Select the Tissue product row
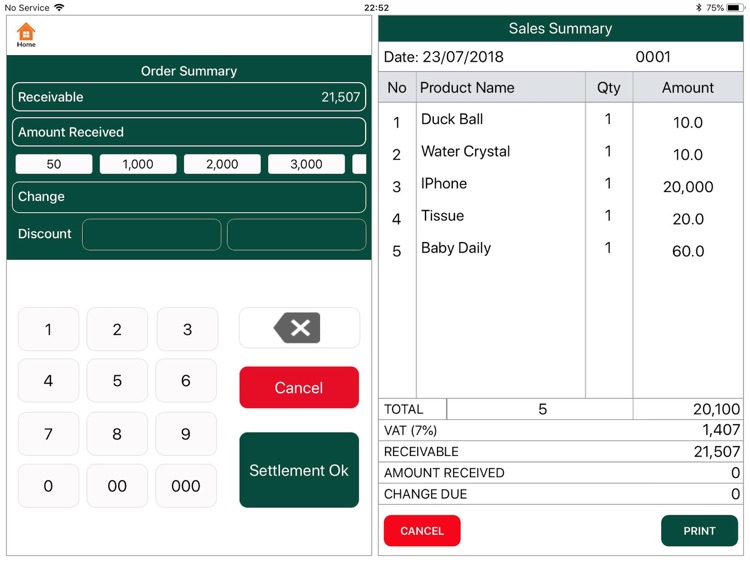The width and height of the screenshot is (750, 562). pyautogui.click(x=561, y=216)
